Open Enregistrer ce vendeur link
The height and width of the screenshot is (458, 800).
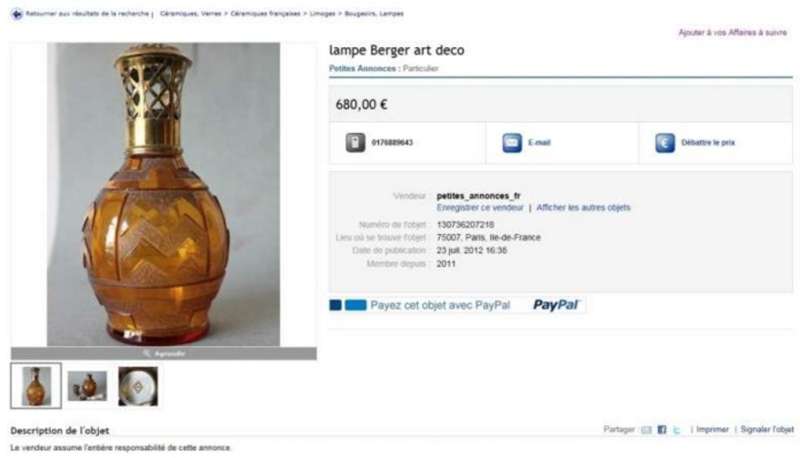click(480, 208)
